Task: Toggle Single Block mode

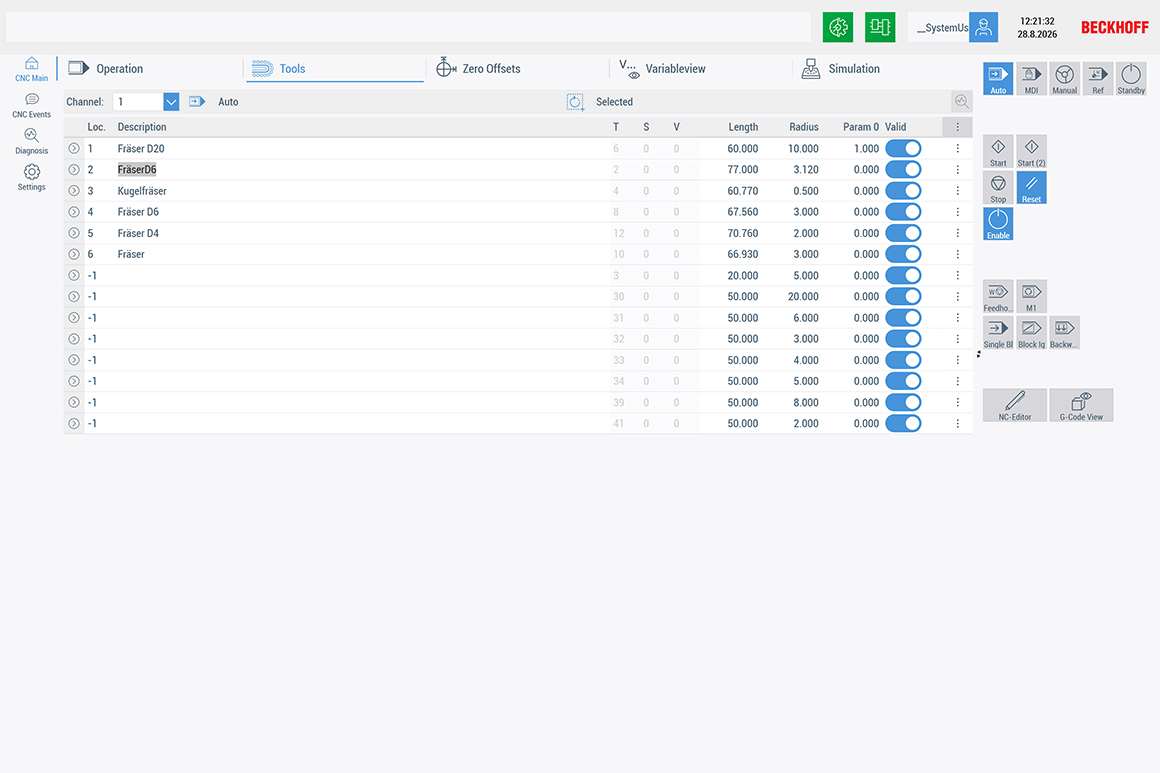Action: pyautogui.click(x=998, y=332)
